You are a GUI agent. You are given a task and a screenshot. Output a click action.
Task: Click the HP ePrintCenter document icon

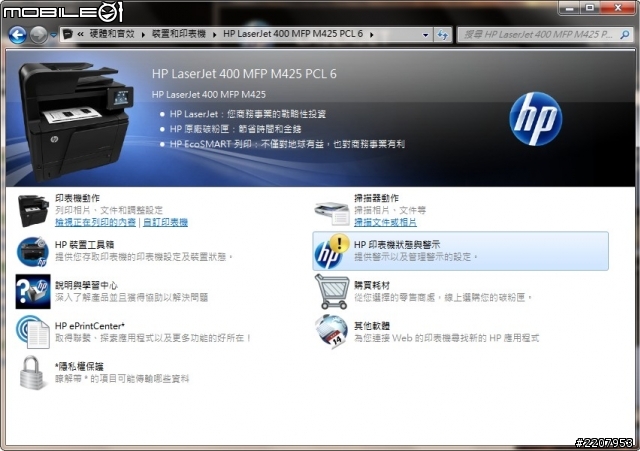33,332
